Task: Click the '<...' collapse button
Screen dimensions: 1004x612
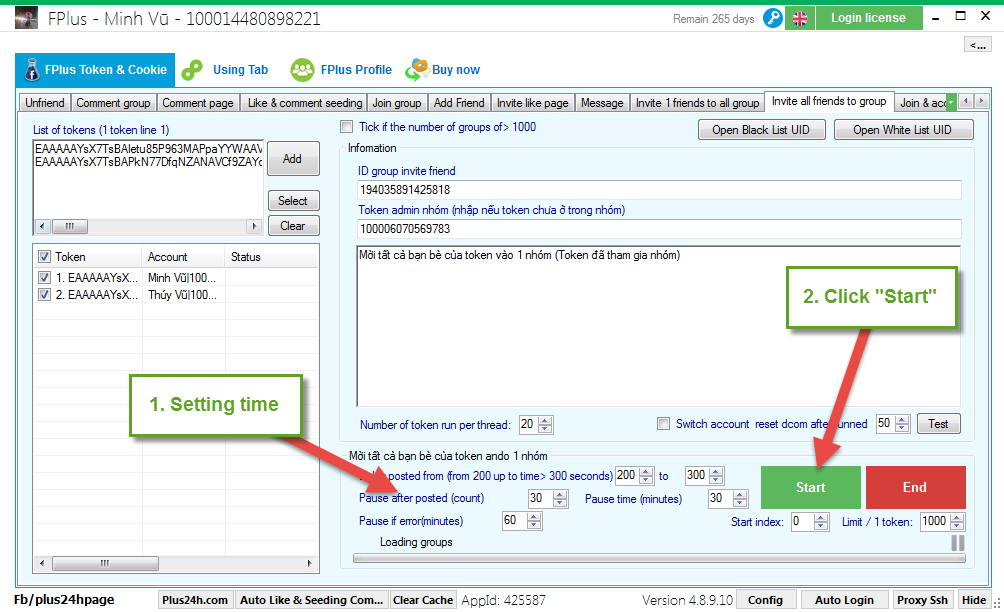Action: pyautogui.click(x=977, y=45)
